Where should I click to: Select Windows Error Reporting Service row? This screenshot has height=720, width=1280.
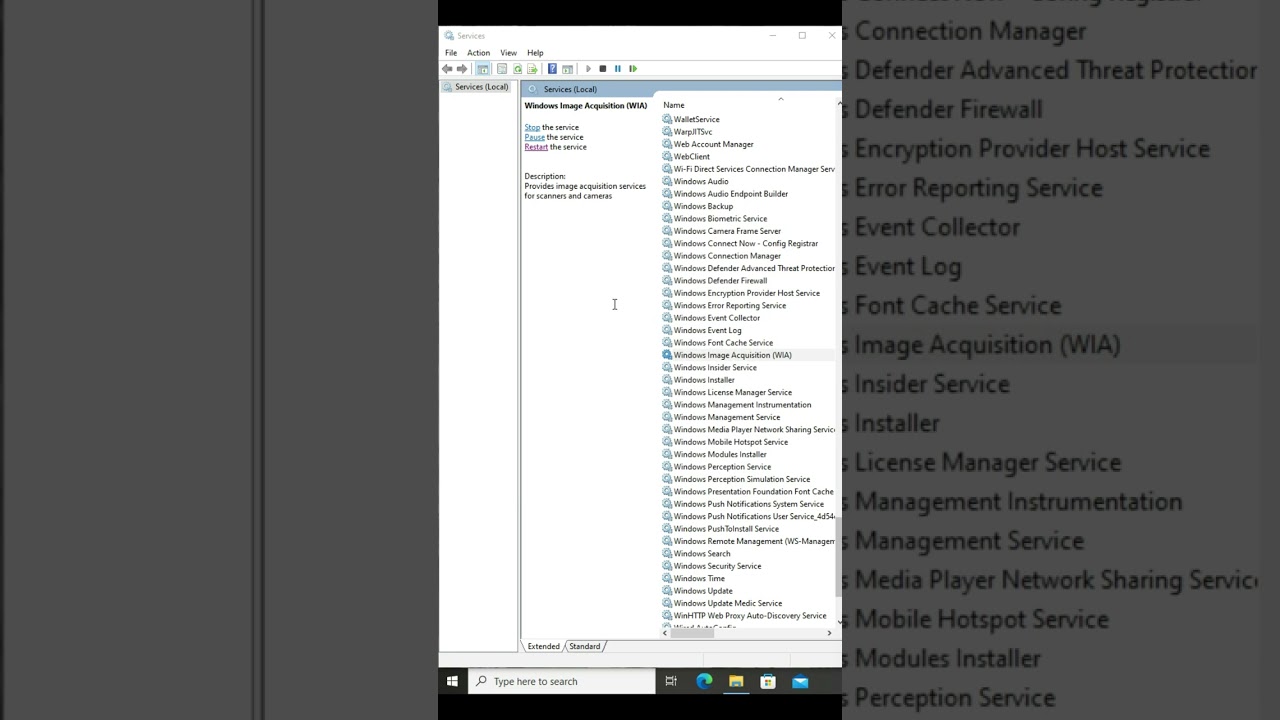[x=729, y=306]
